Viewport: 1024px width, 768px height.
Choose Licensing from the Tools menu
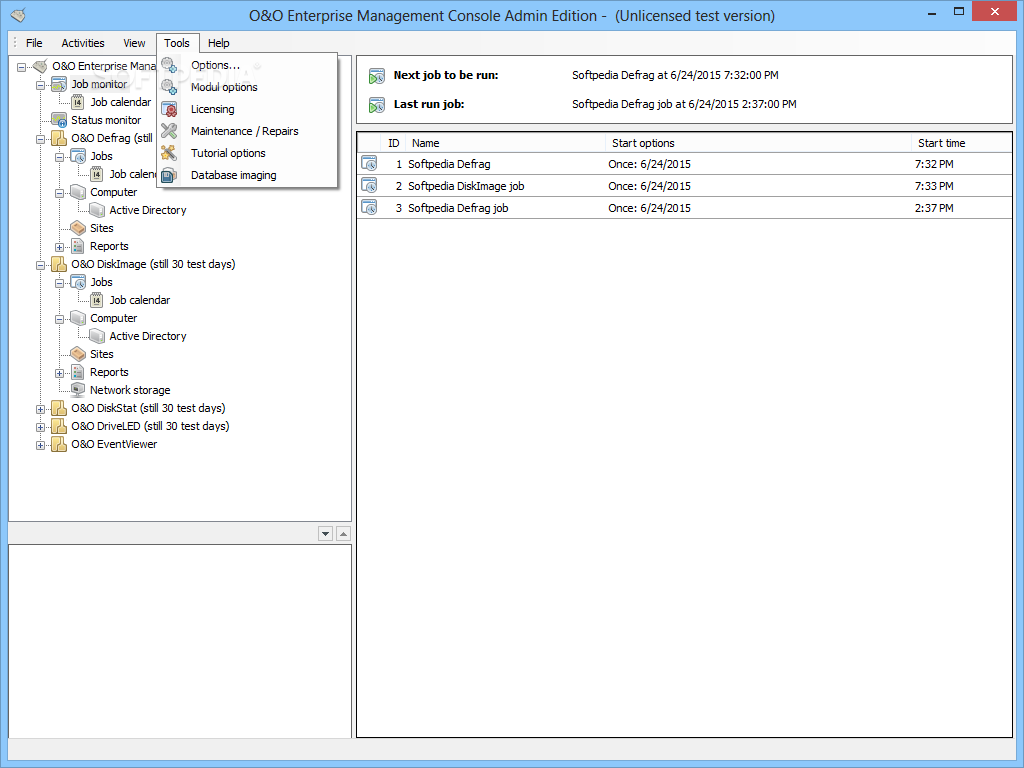[213, 109]
